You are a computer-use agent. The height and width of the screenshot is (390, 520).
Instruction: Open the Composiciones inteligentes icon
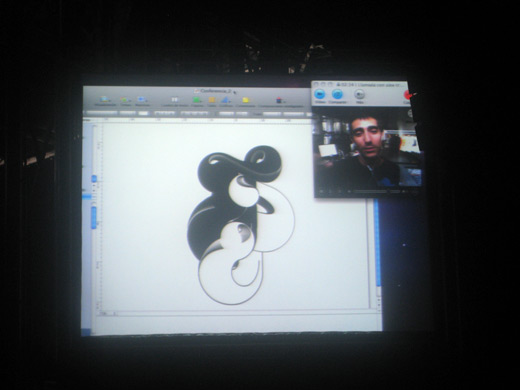coord(280,100)
